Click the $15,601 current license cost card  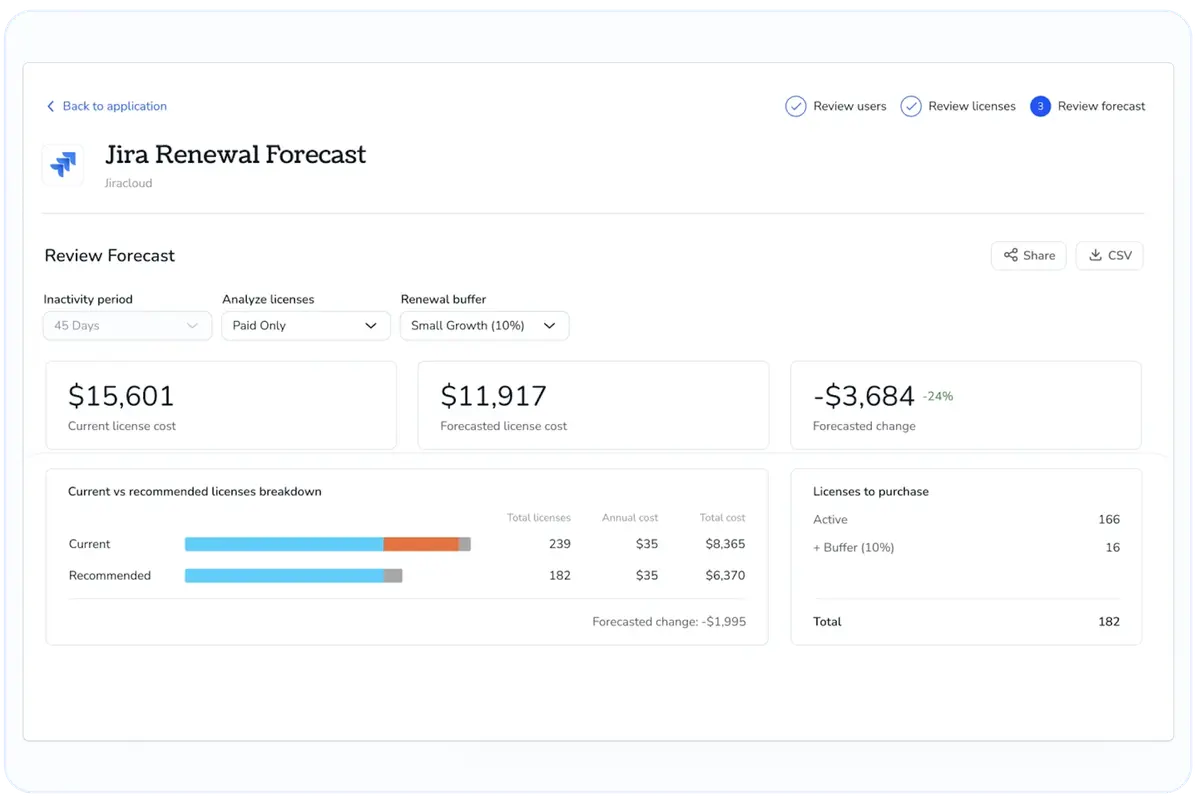point(221,405)
